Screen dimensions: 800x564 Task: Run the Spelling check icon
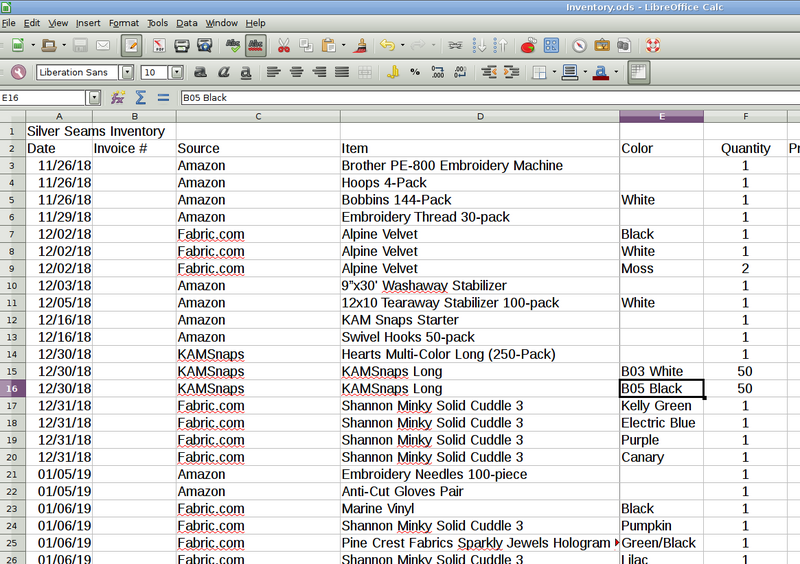233,45
